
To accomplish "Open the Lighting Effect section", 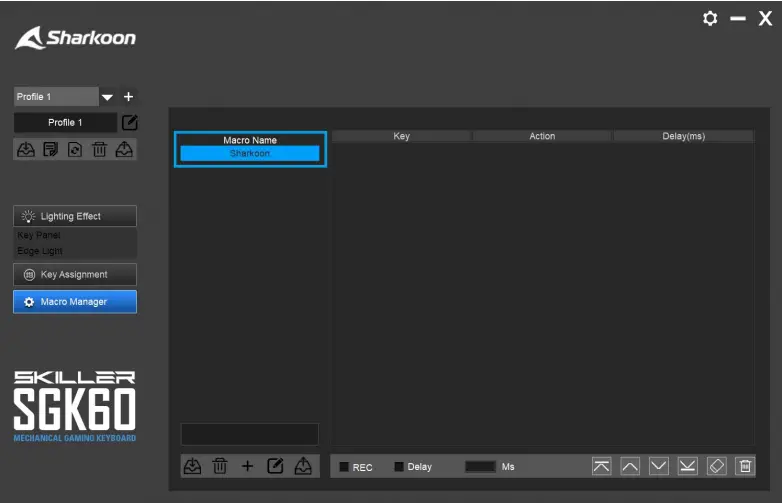I will click(75, 216).
